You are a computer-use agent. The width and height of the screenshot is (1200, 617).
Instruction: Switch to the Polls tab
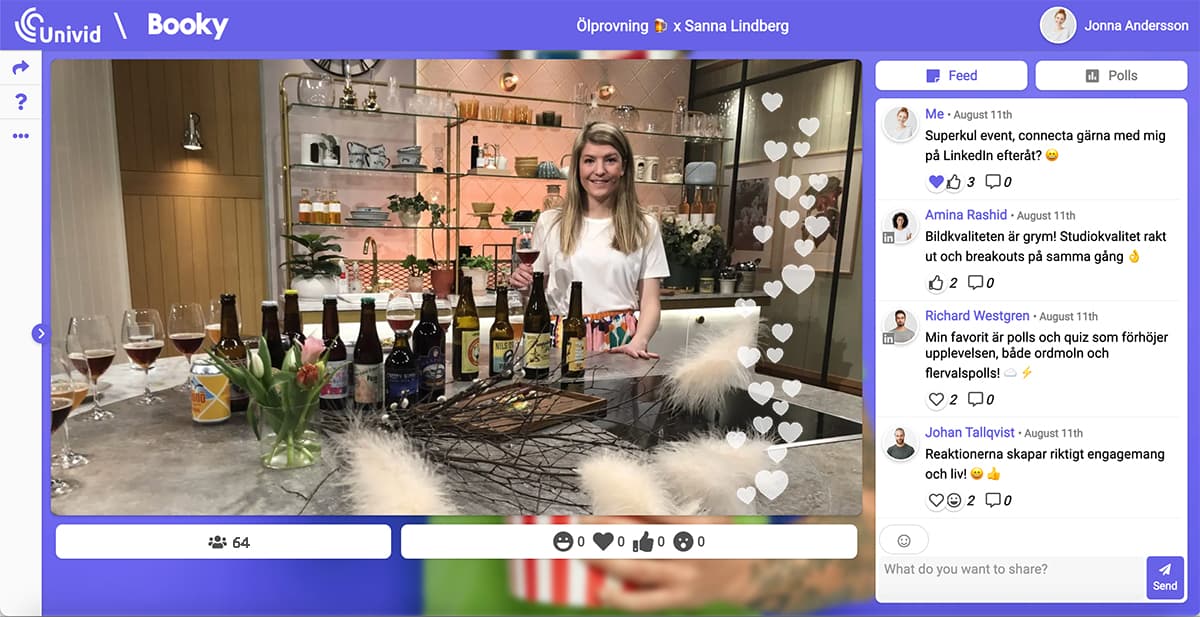pyautogui.click(x=1111, y=75)
